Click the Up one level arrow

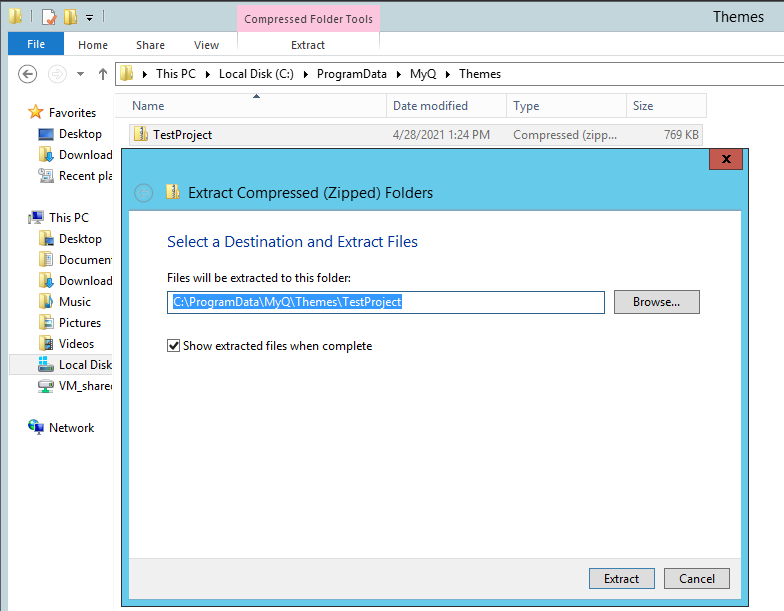pyautogui.click(x=102, y=74)
